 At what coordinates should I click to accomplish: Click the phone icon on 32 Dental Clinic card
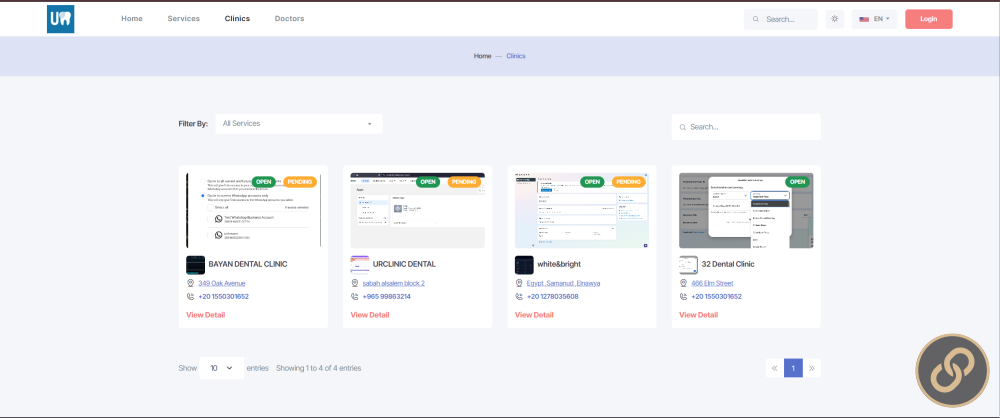tap(683, 297)
